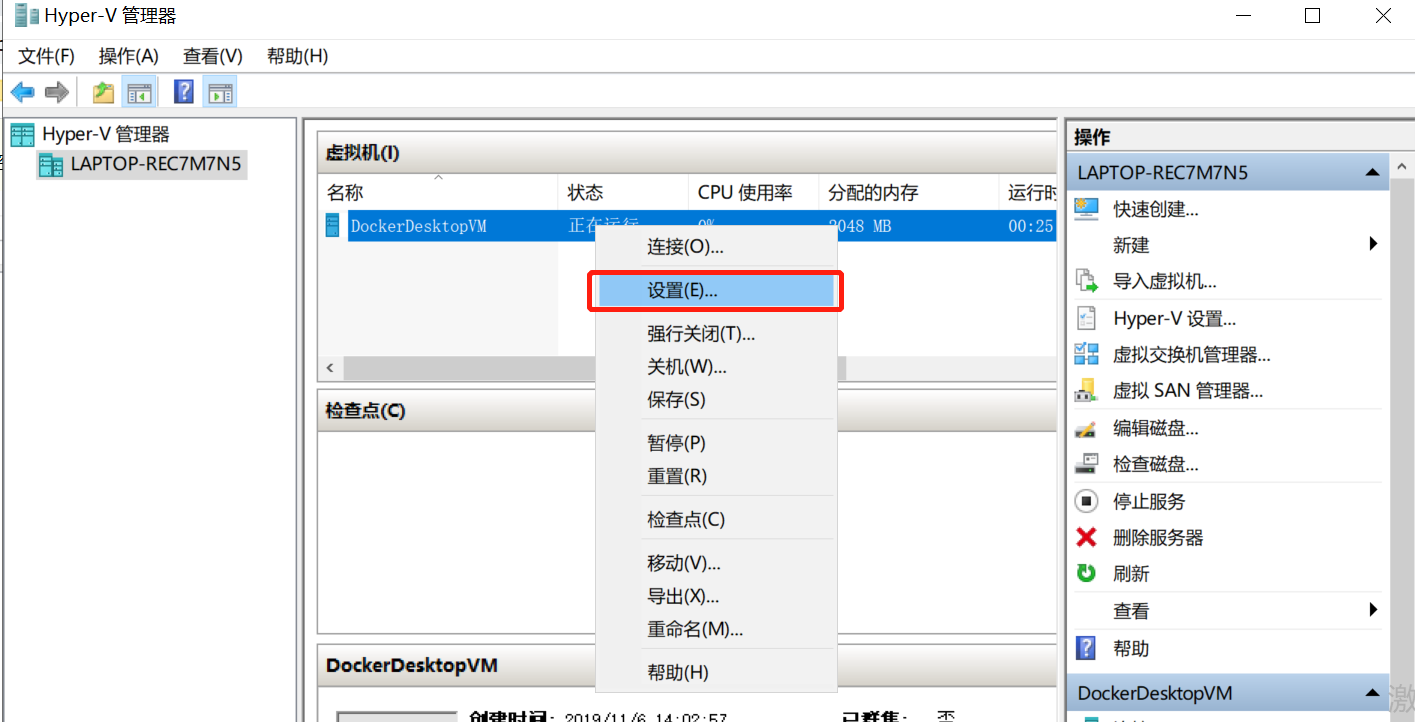This screenshot has height=722, width=1415.
Task: Click 导入虚拟机... action link
Action: (1165, 282)
